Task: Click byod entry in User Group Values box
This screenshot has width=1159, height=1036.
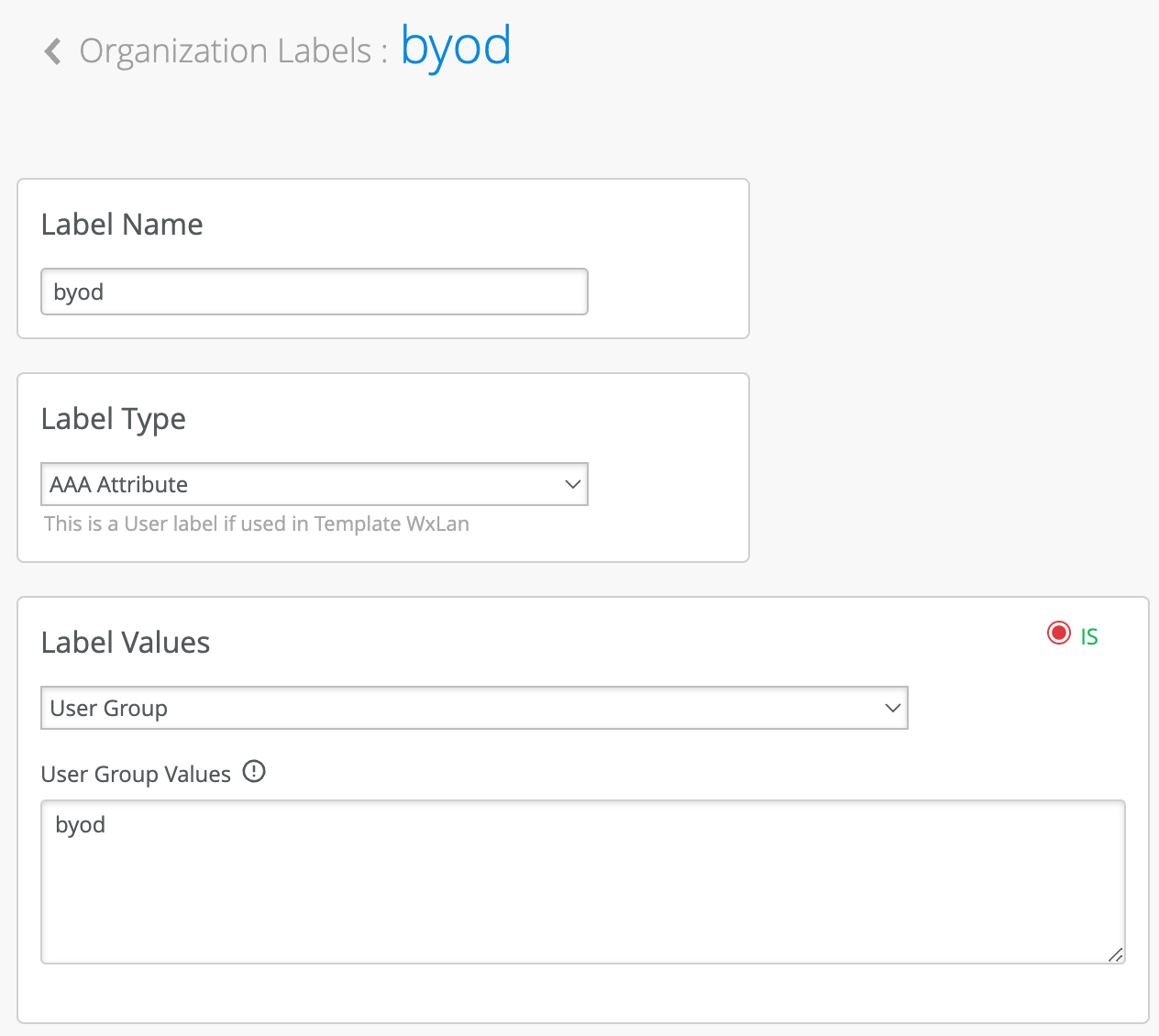Action: coord(81,825)
